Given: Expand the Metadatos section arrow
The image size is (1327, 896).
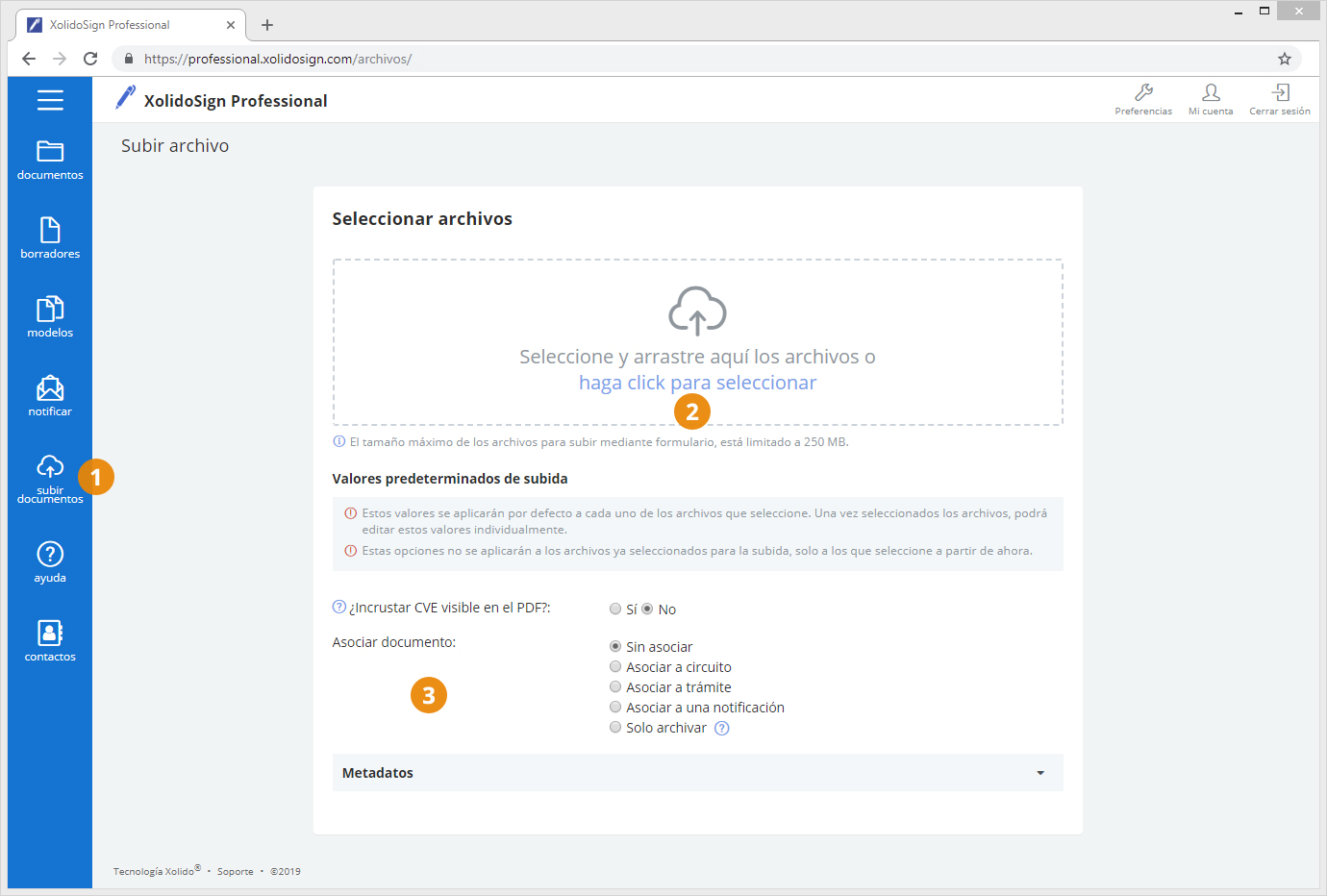Looking at the screenshot, I should point(1040,773).
